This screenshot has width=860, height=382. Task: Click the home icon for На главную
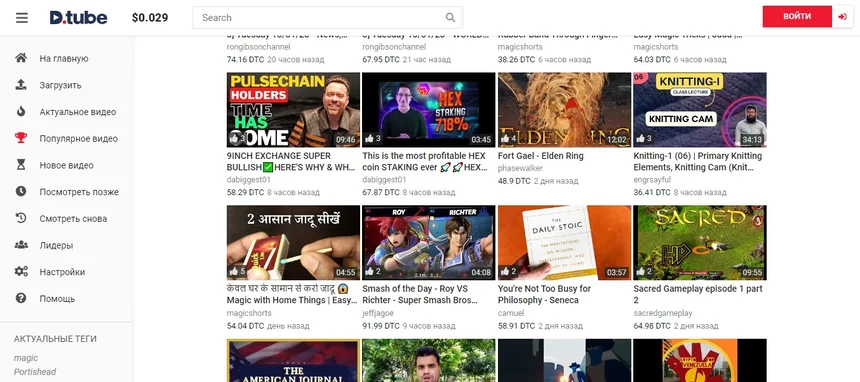coord(21,58)
